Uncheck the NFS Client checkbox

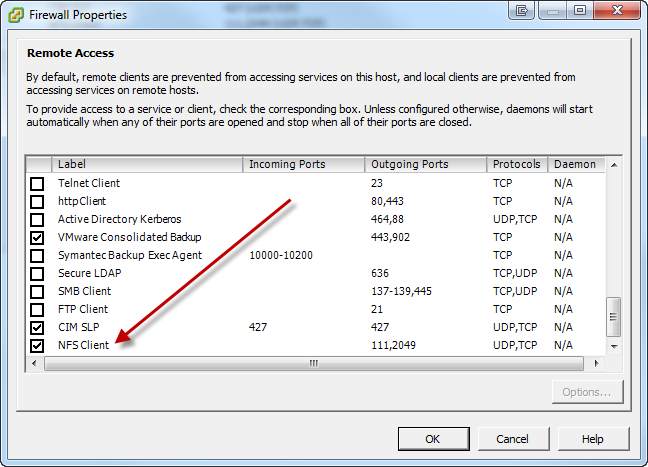click(x=37, y=345)
